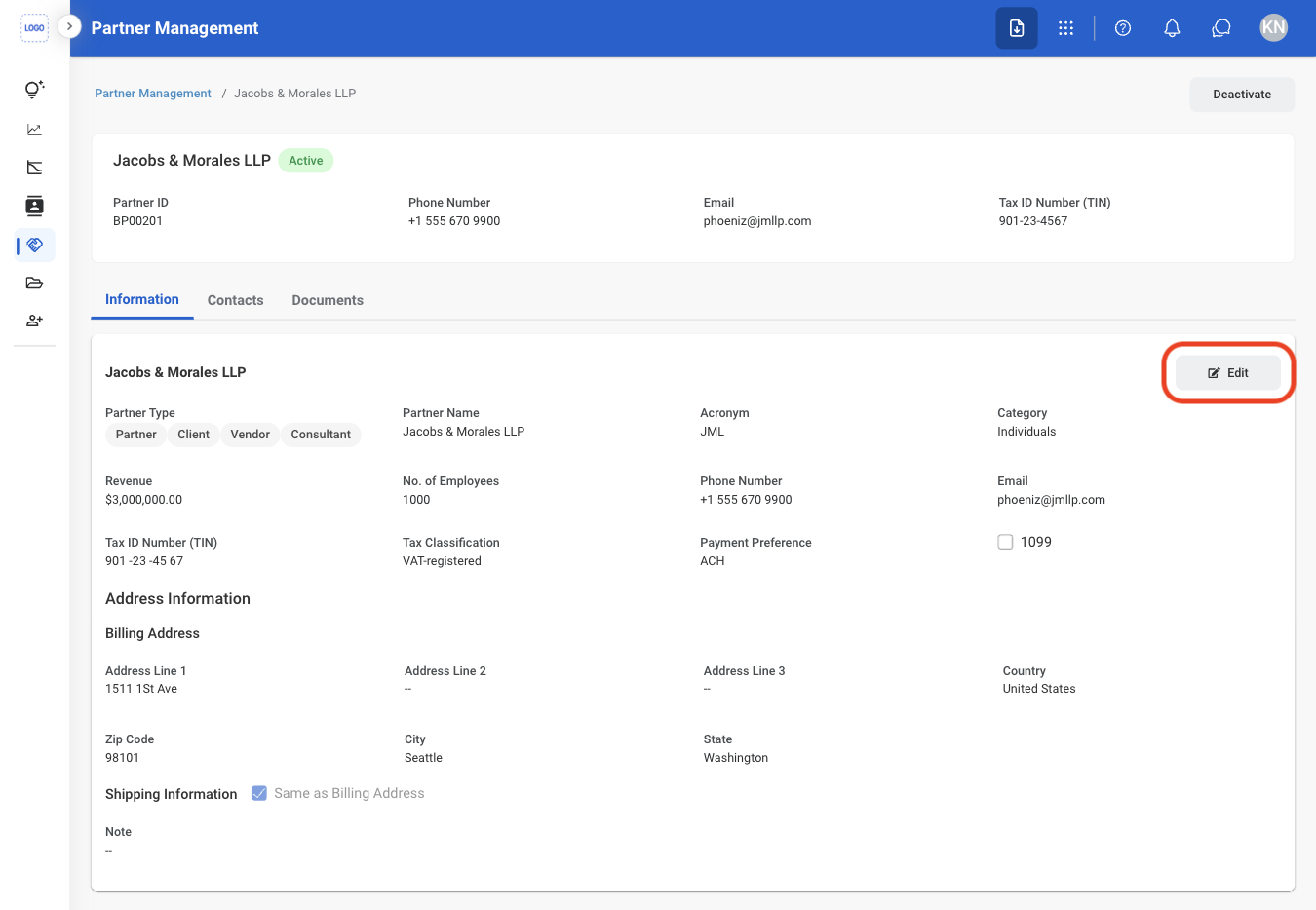Switch to the Information tab

pos(142,299)
